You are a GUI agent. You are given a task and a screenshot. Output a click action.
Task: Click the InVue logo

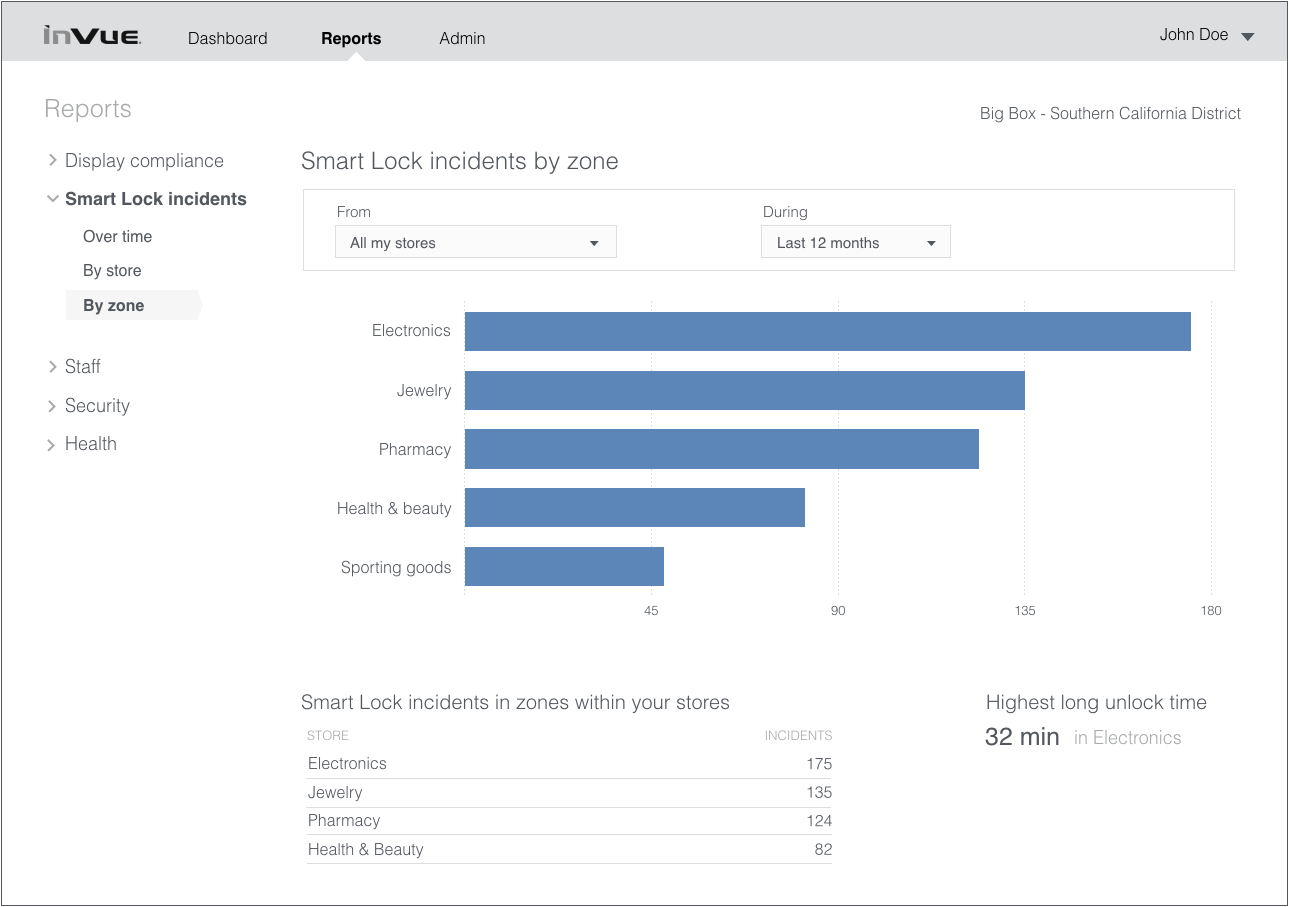pyautogui.click(x=92, y=37)
